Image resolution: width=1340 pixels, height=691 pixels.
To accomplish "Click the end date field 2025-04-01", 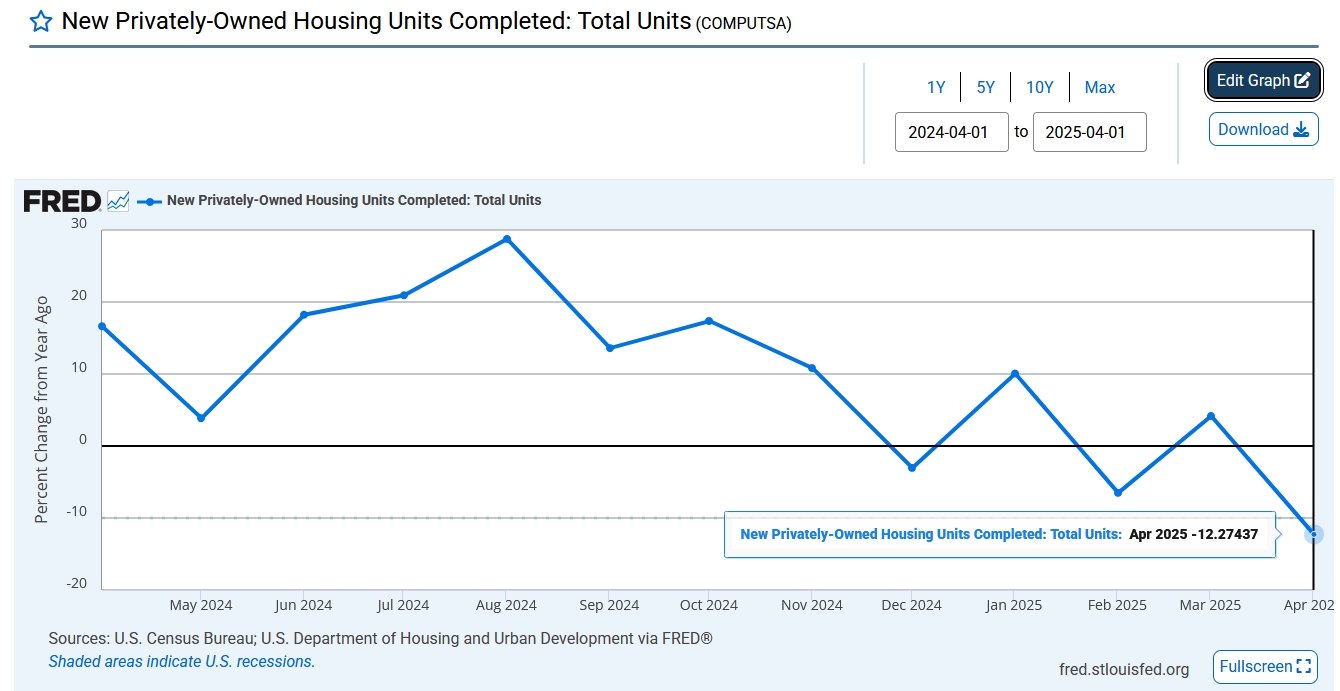I will click(x=1089, y=132).
